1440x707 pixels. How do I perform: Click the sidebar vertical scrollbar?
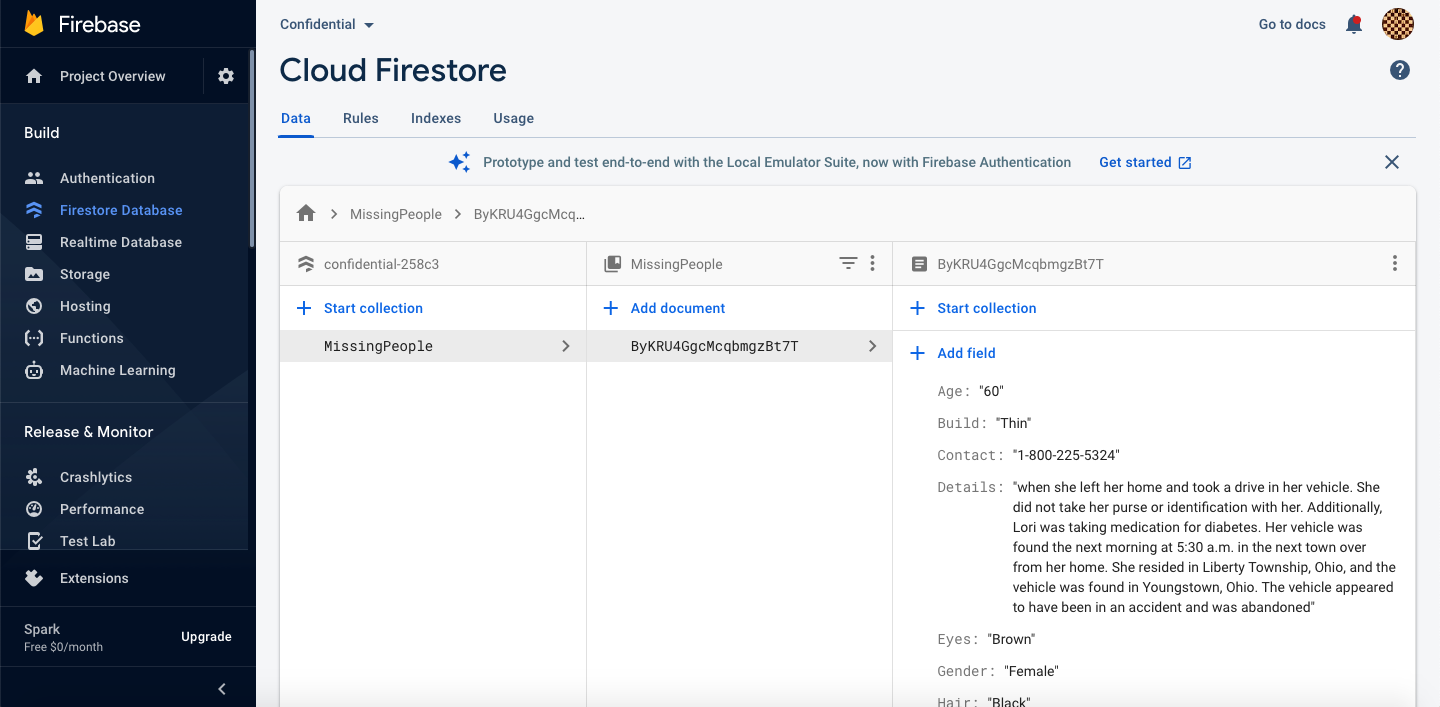pos(252,150)
